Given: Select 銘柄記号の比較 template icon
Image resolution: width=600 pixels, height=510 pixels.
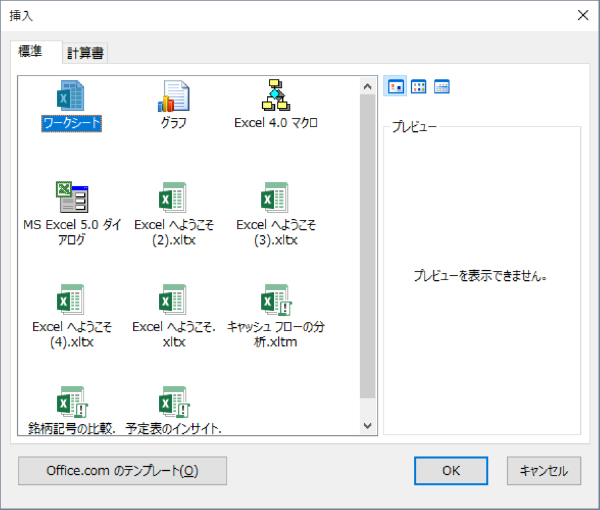Looking at the screenshot, I should click(72, 402).
